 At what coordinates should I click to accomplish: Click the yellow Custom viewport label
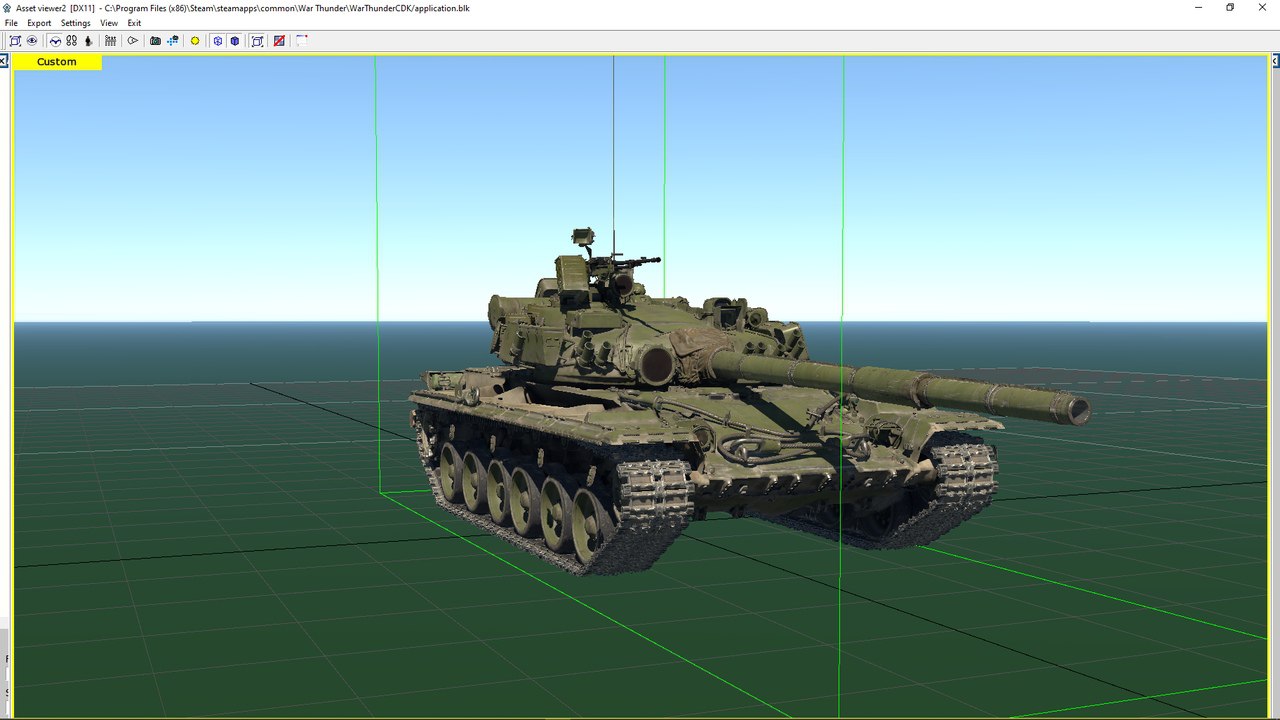point(57,62)
